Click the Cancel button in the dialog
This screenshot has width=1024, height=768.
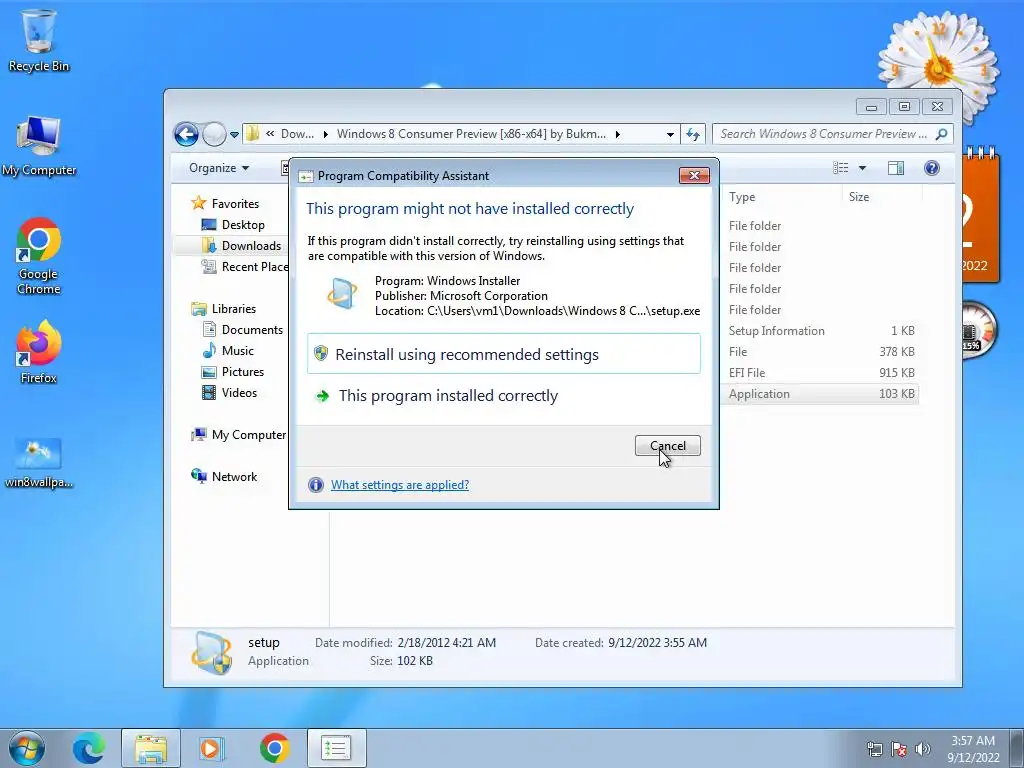pos(667,445)
